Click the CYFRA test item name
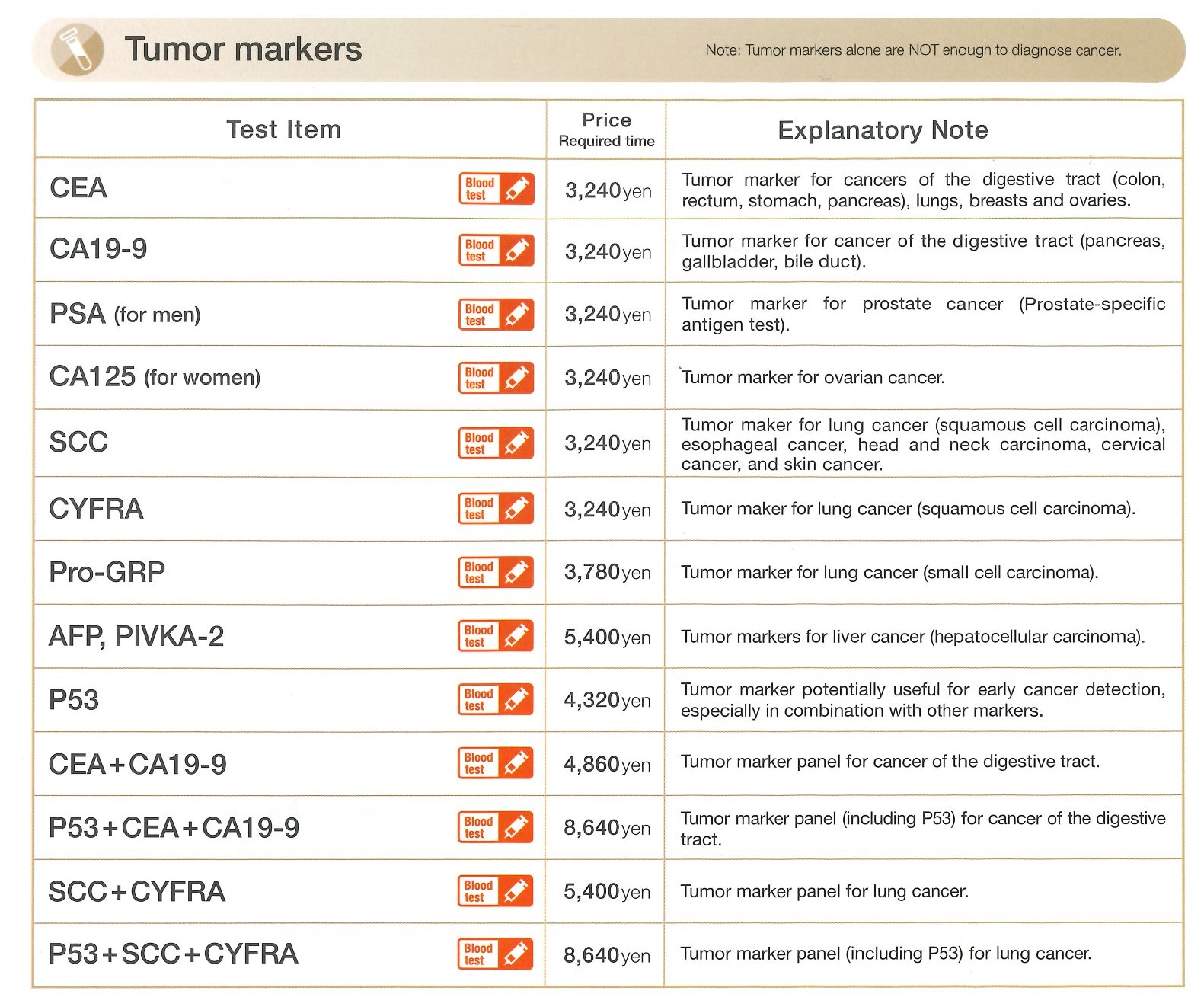Image resolution: width=1204 pixels, height=994 pixels. (x=96, y=509)
